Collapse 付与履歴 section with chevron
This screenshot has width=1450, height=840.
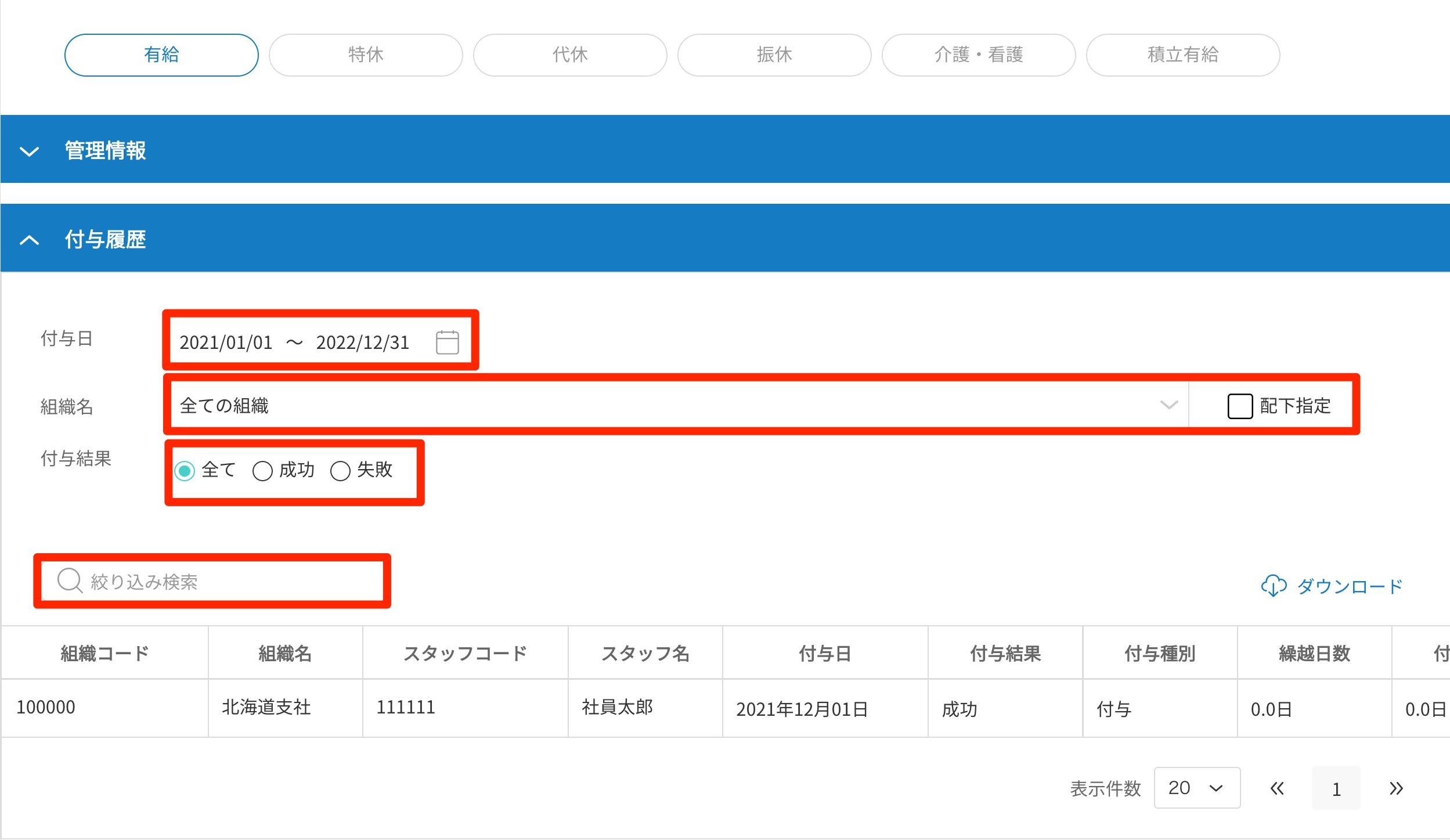click(29, 240)
